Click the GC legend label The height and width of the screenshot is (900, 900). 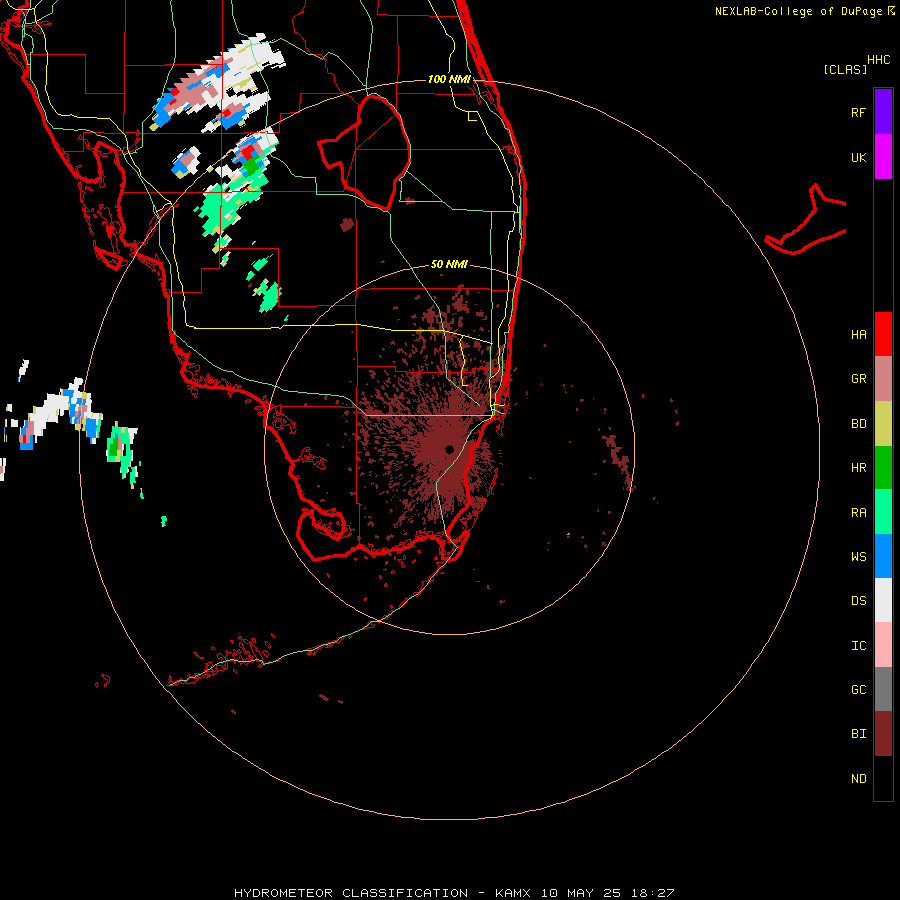pyautogui.click(x=858, y=690)
